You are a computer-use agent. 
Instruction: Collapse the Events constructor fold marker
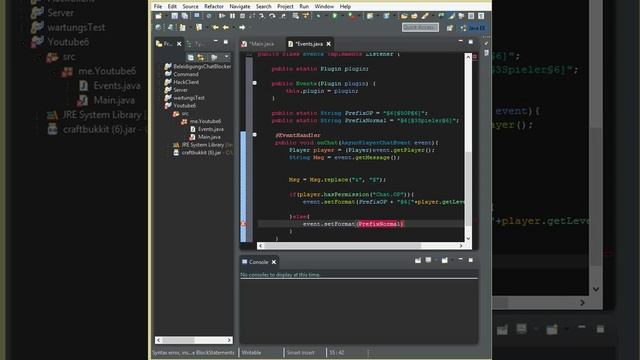click(x=255, y=83)
